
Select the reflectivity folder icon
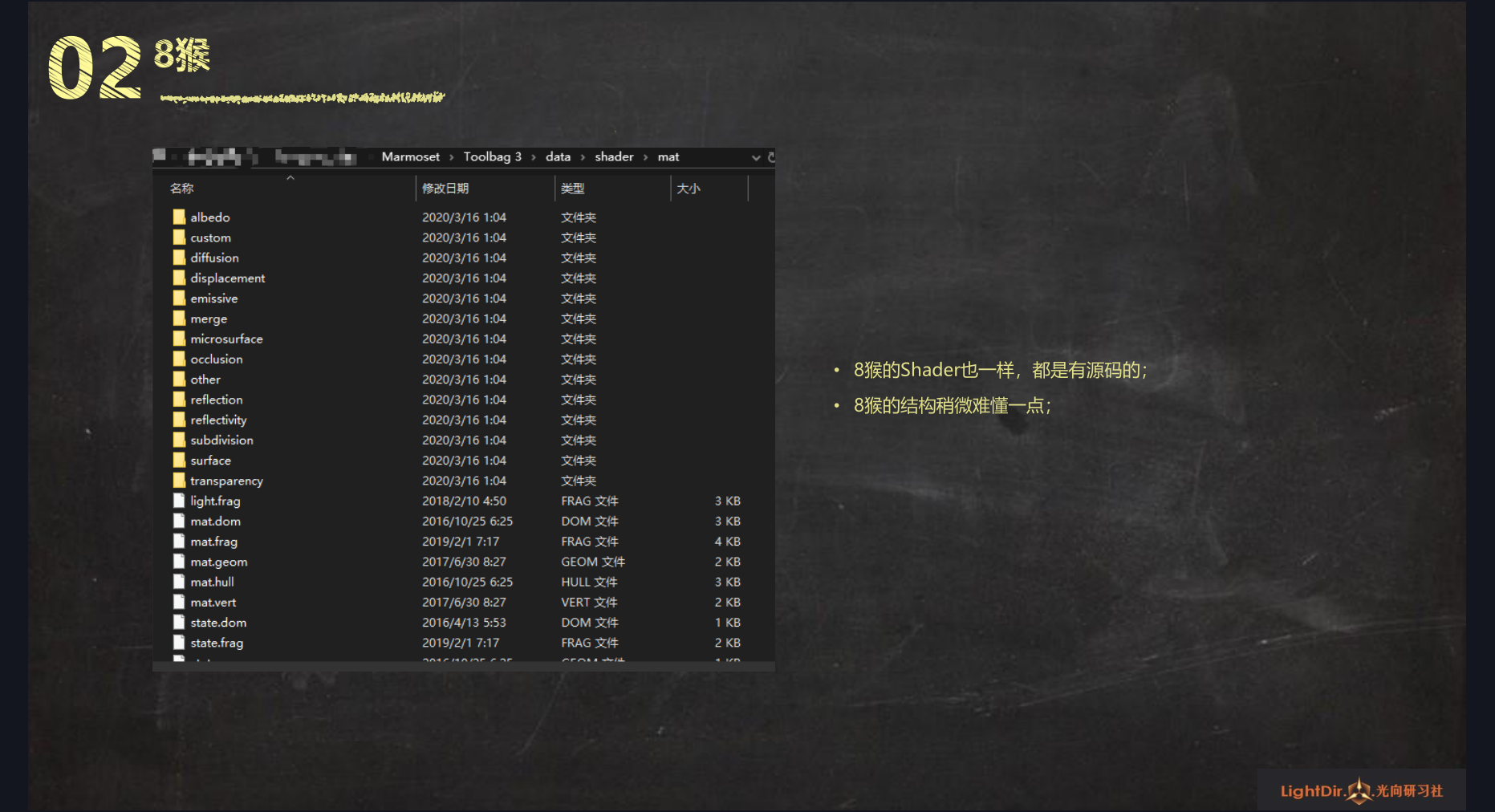click(179, 419)
